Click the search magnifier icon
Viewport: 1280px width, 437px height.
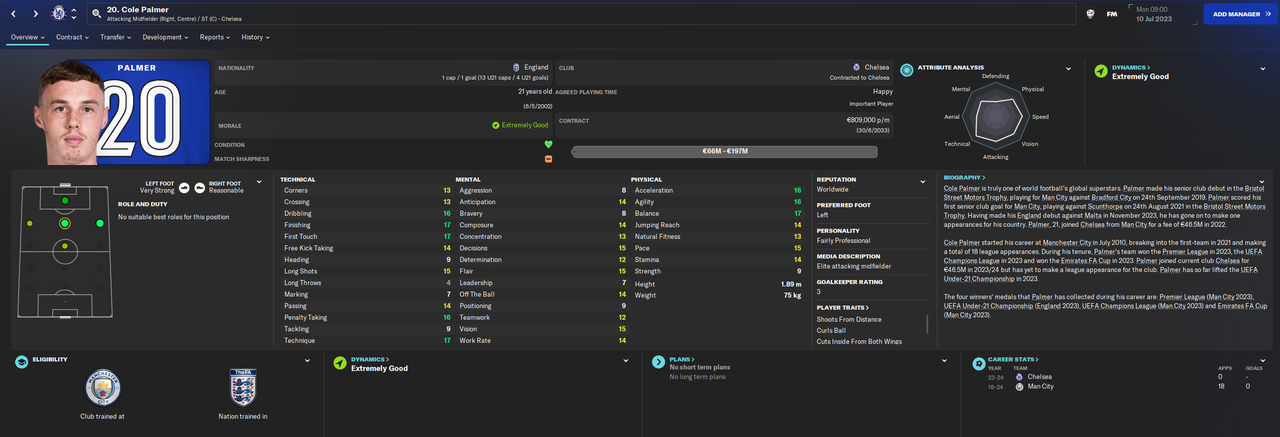[96, 14]
